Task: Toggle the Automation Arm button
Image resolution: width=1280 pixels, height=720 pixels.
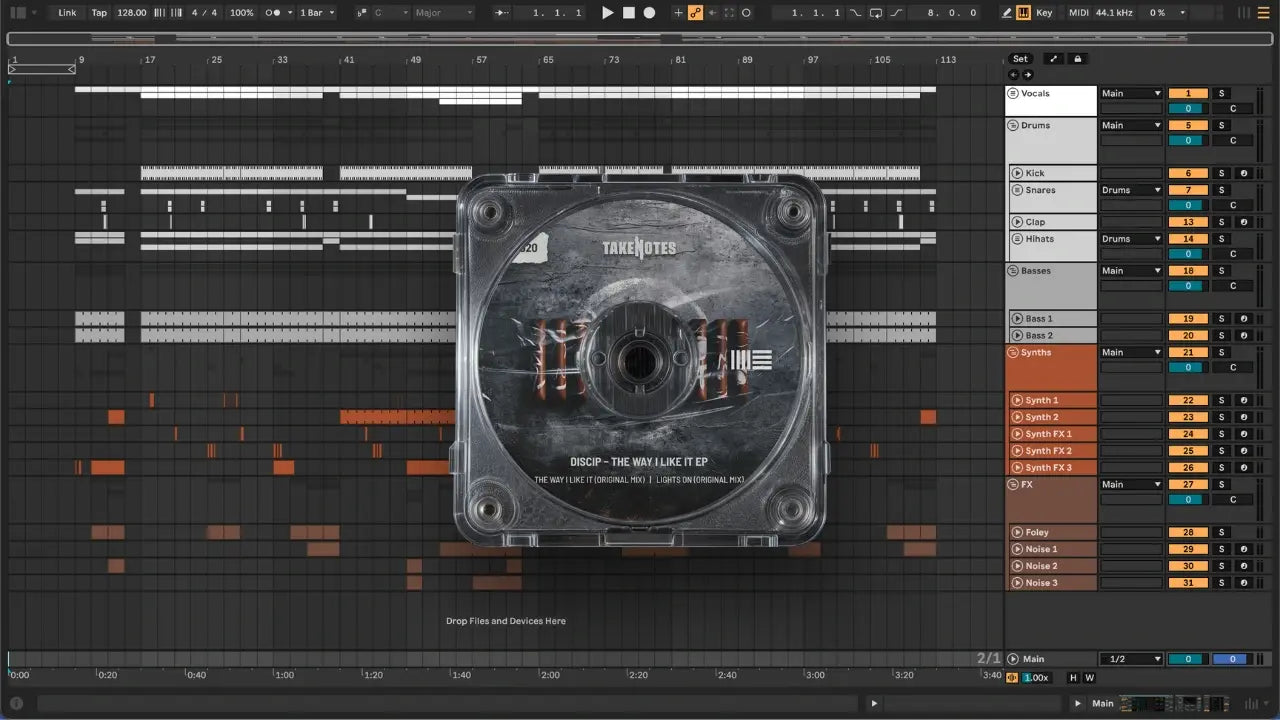Action: (x=695, y=13)
